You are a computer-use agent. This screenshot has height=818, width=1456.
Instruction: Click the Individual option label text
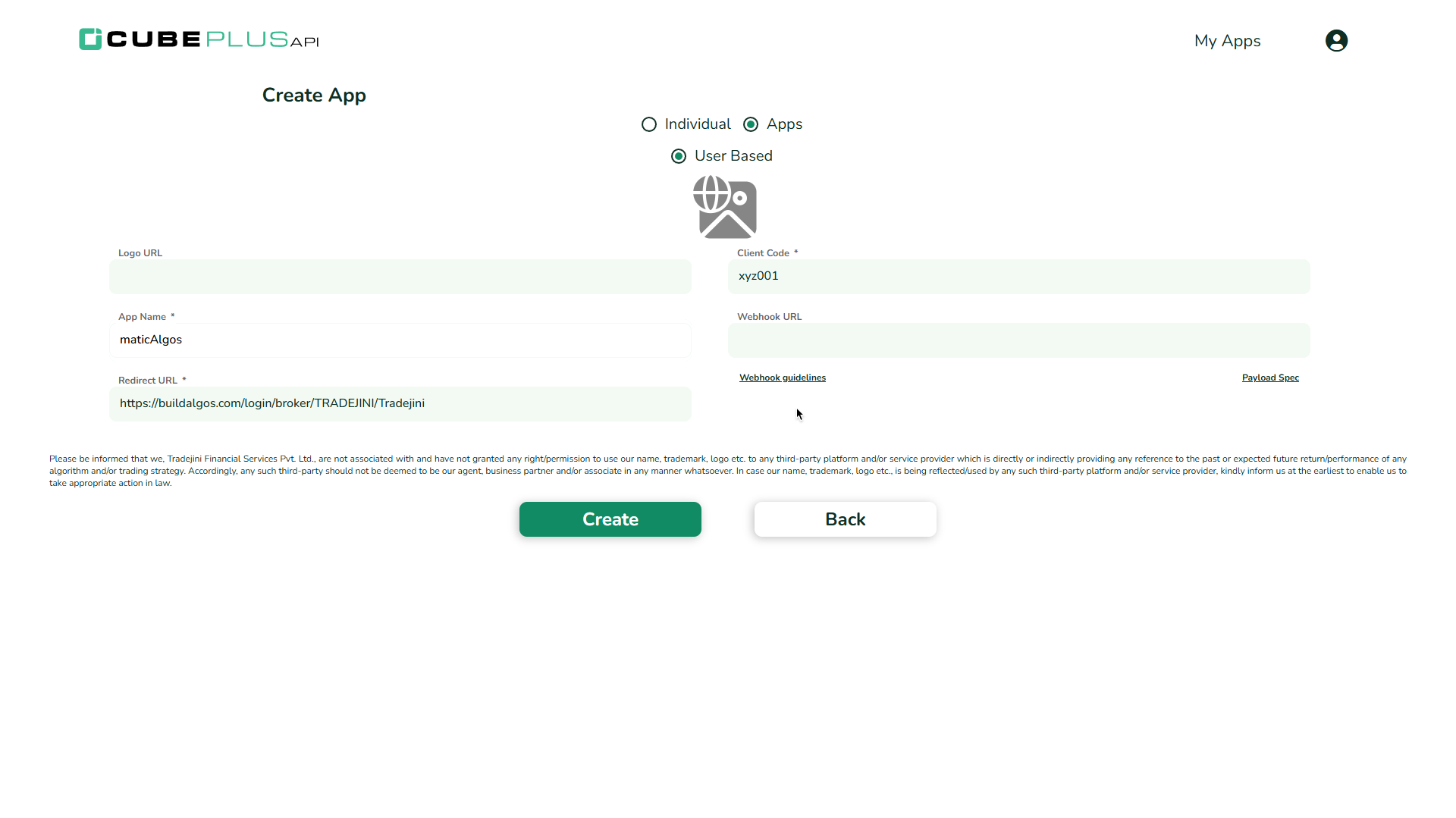pos(698,124)
